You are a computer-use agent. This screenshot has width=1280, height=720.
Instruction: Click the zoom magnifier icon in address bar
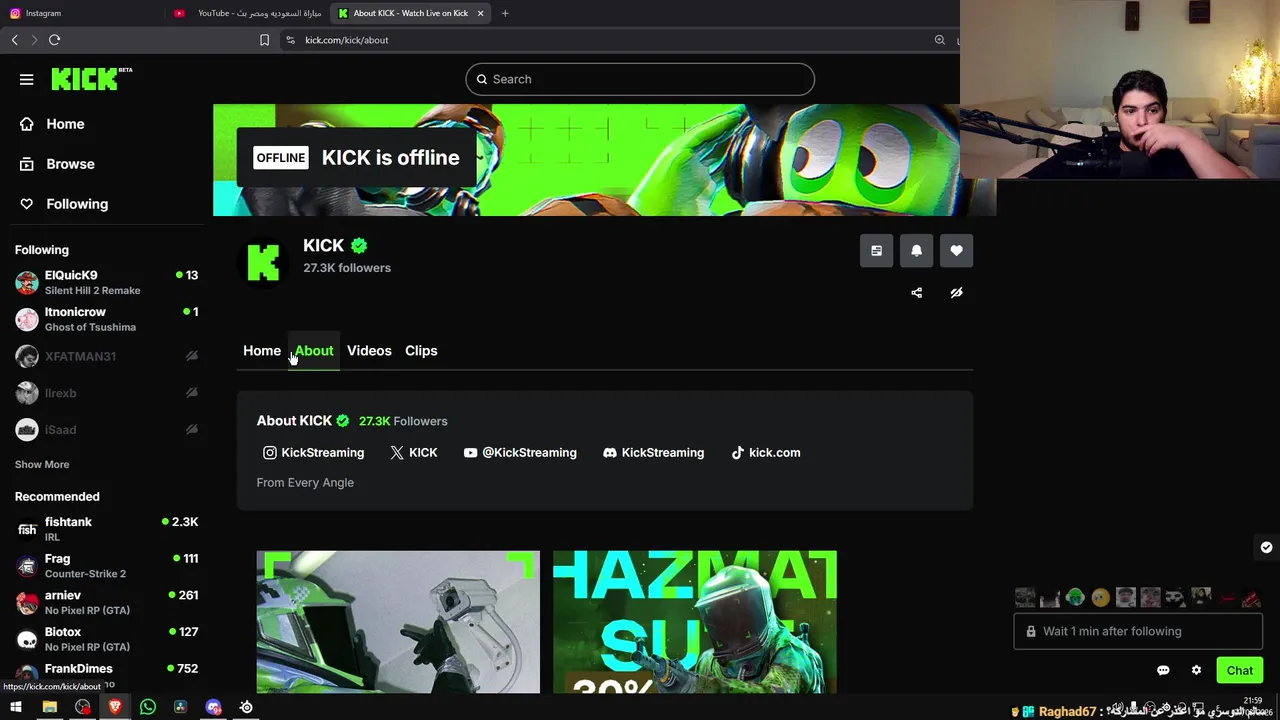pyautogui.click(x=940, y=40)
